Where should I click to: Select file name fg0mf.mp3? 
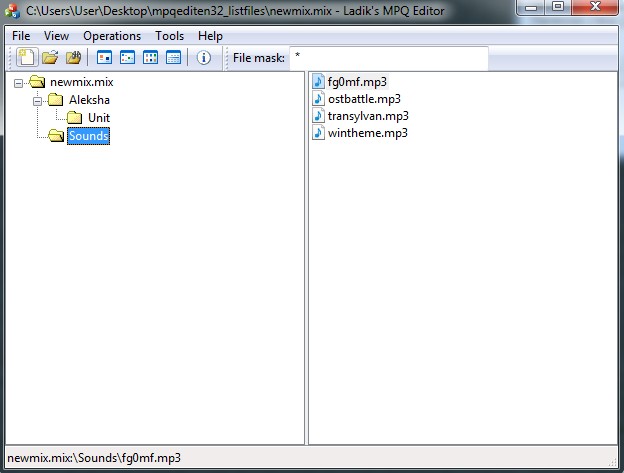tap(357, 82)
